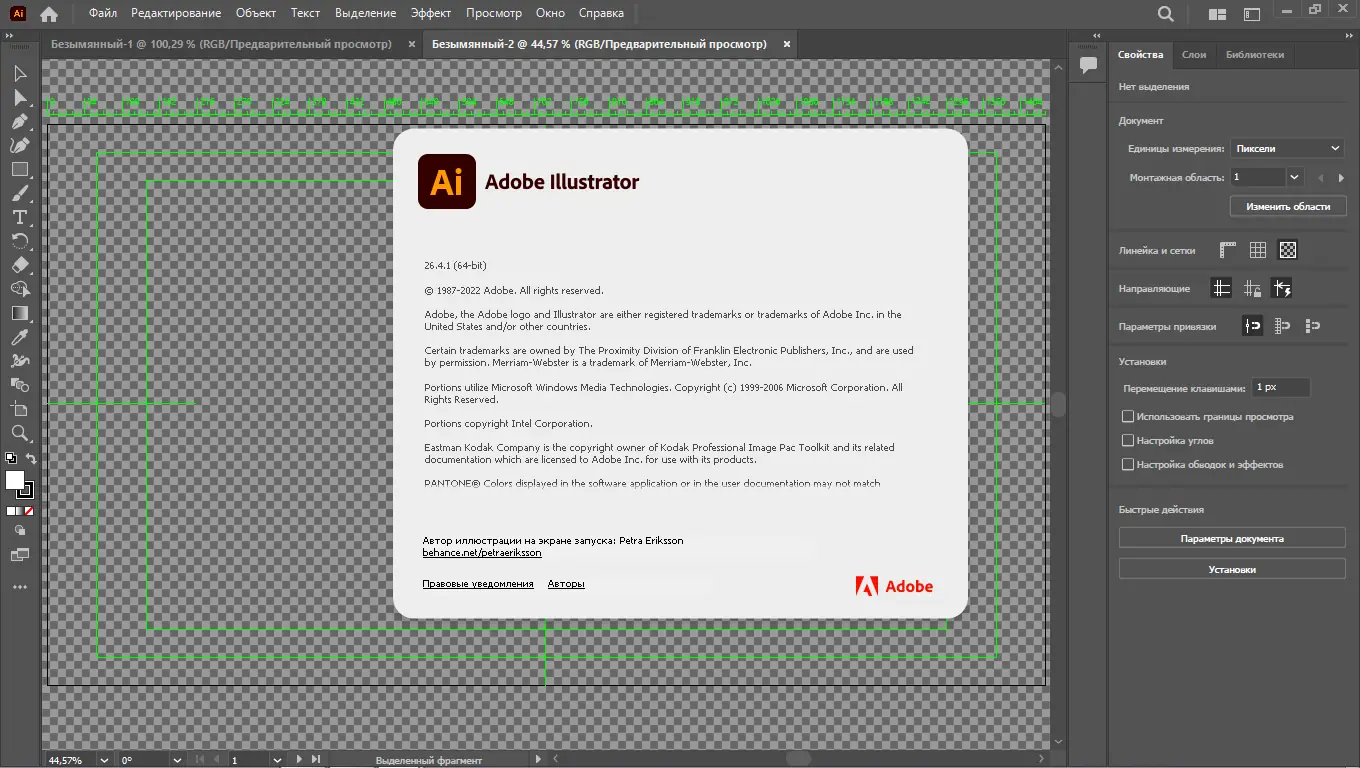Viewport: 1360px width, 768px height.
Task: Open zoom level dropdown in status bar
Action: tap(104, 760)
